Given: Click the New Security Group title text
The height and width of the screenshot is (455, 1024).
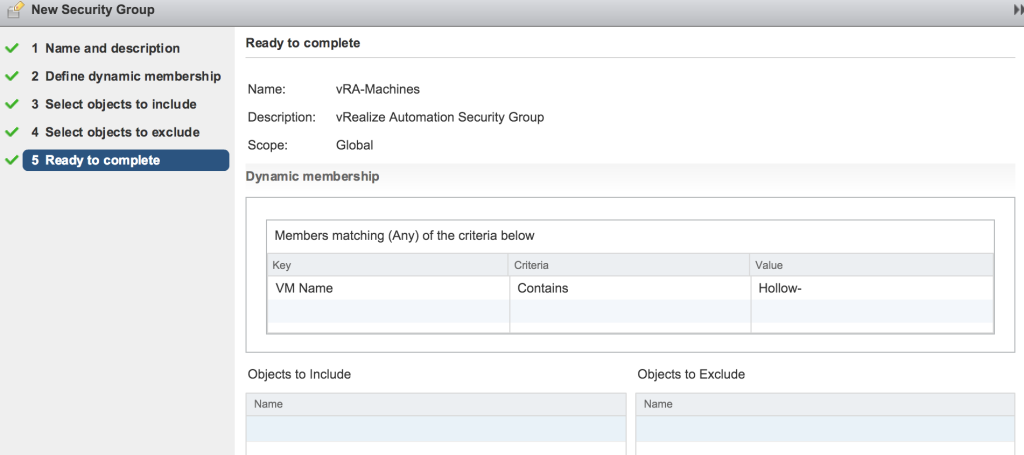Looking at the screenshot, I should (93, 10).
